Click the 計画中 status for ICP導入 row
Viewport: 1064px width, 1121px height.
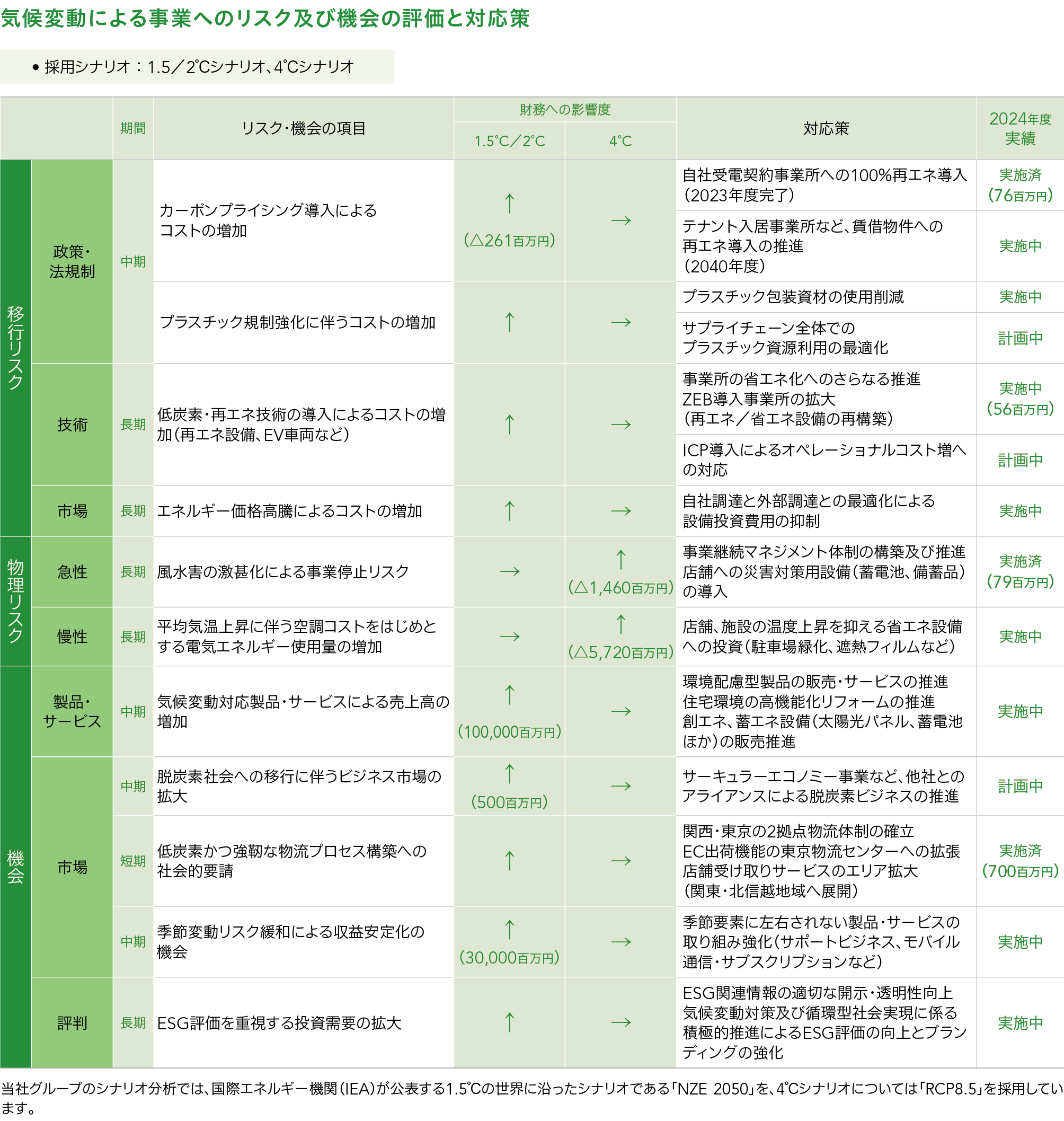point(1020,460)
